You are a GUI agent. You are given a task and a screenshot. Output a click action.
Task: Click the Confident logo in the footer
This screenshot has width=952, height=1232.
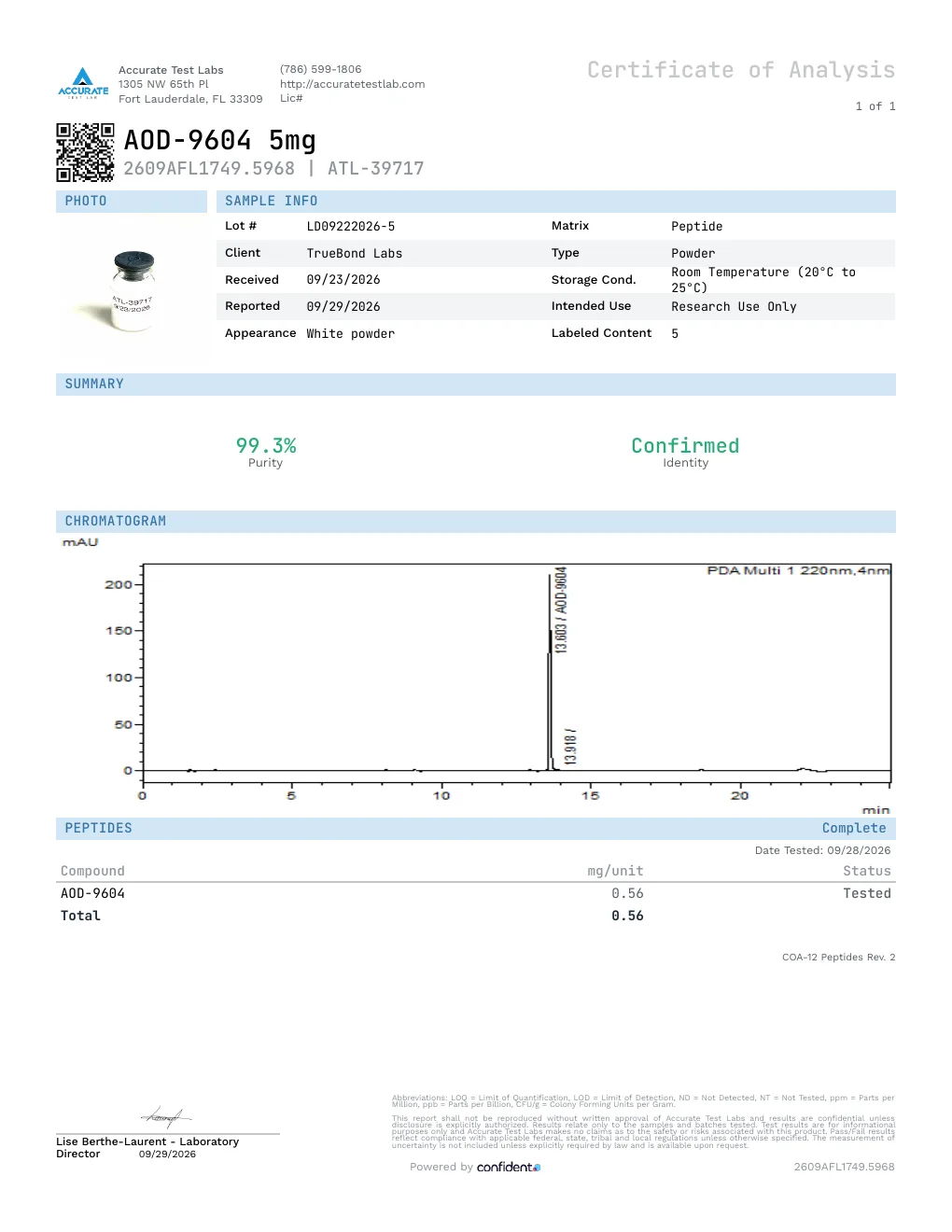pos(509,1167)
